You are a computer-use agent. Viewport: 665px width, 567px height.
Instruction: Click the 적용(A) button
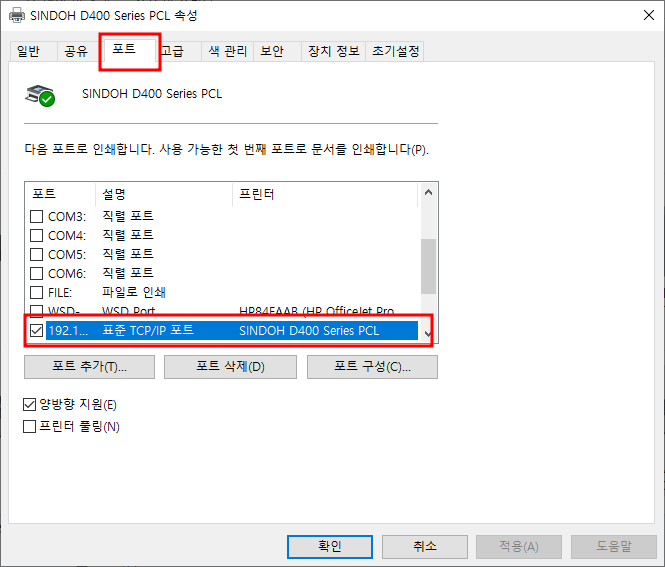519,547
